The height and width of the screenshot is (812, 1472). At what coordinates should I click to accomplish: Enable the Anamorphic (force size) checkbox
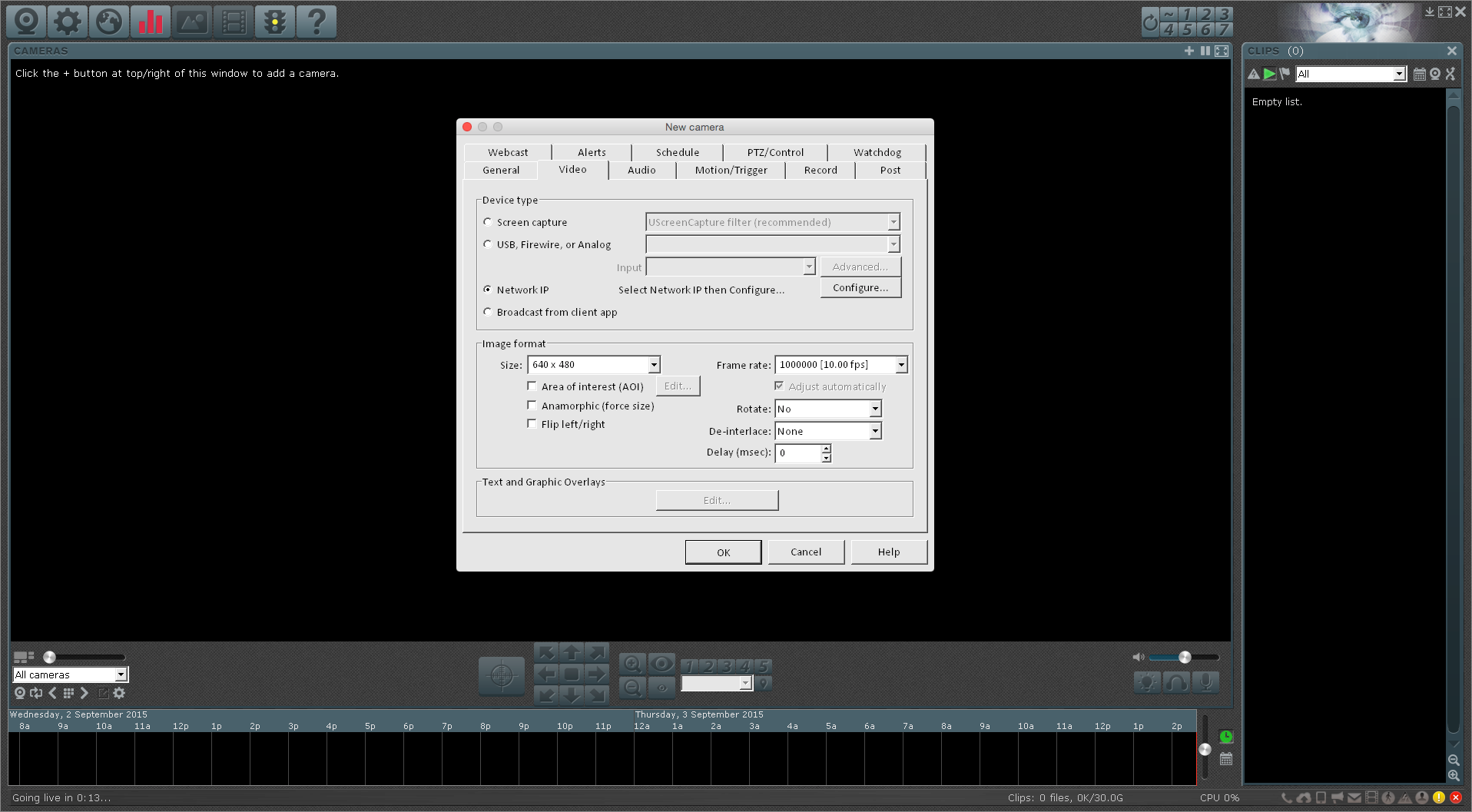tap(532, 405)
